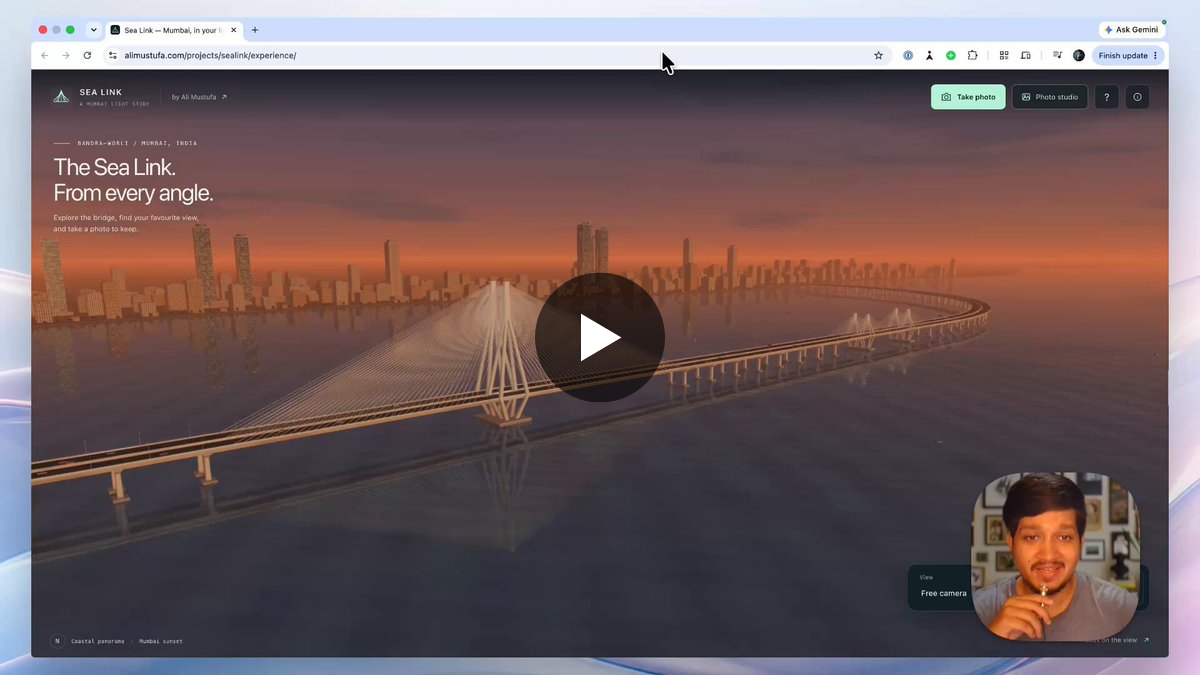
Task: Click the presenter webcam overlay
Action: [1056, 556]
